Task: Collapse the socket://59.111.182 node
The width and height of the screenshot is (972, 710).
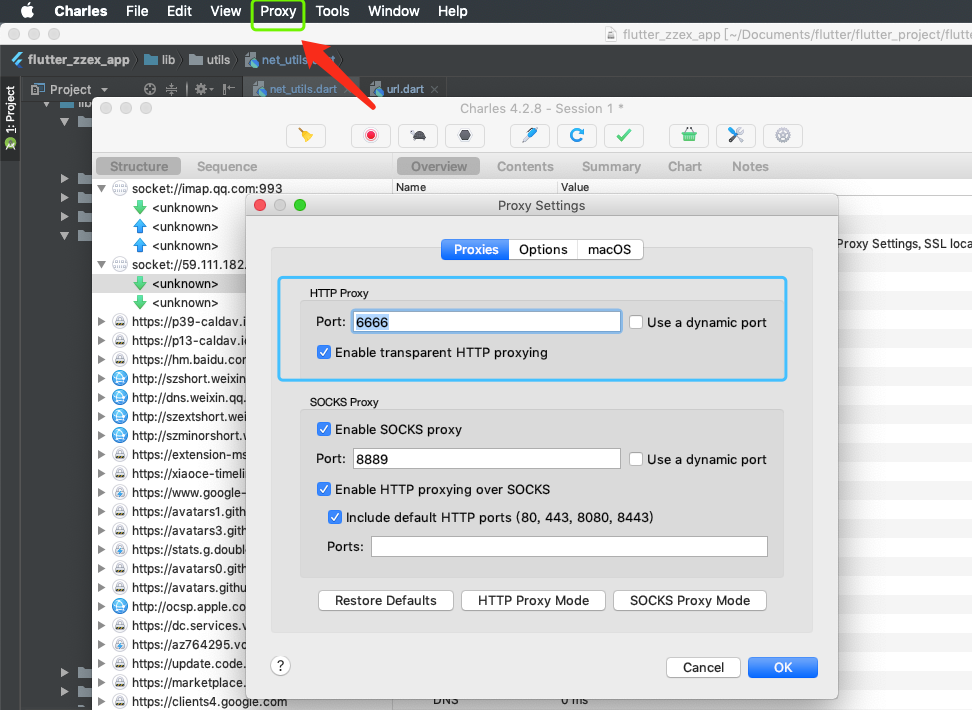Action: (102, 265)
